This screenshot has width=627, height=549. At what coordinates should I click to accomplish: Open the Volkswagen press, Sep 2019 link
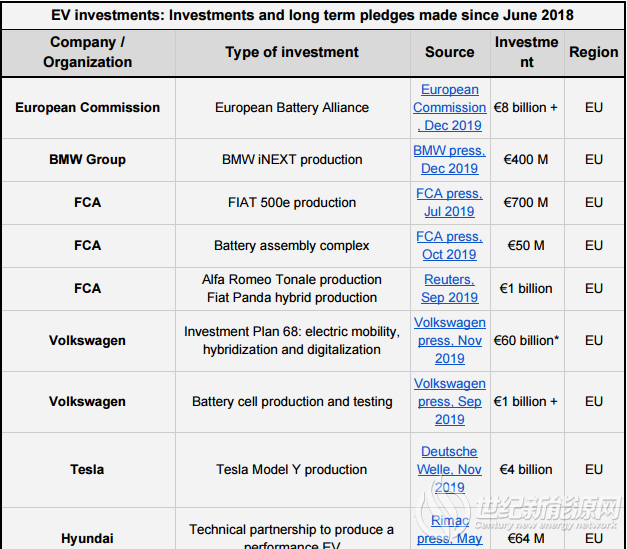449,401
